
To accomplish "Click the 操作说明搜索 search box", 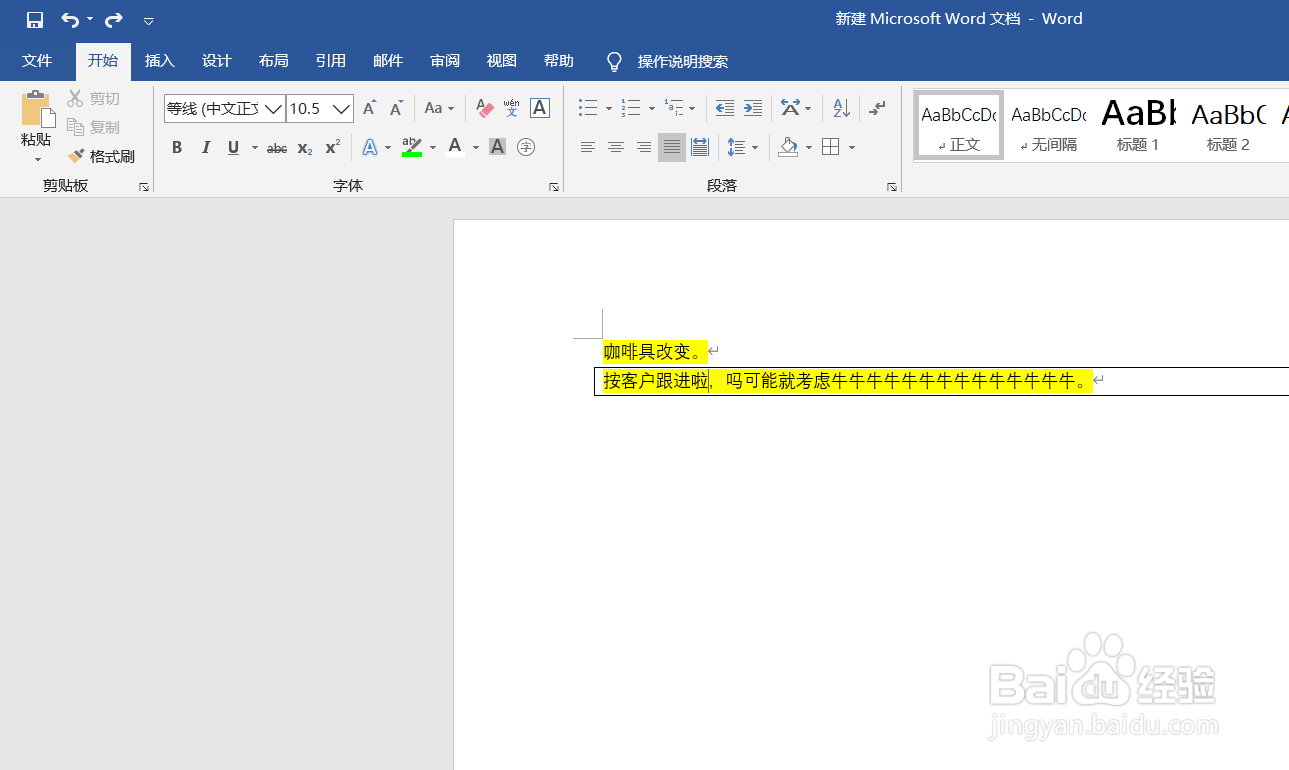I will tap(683, 62).
